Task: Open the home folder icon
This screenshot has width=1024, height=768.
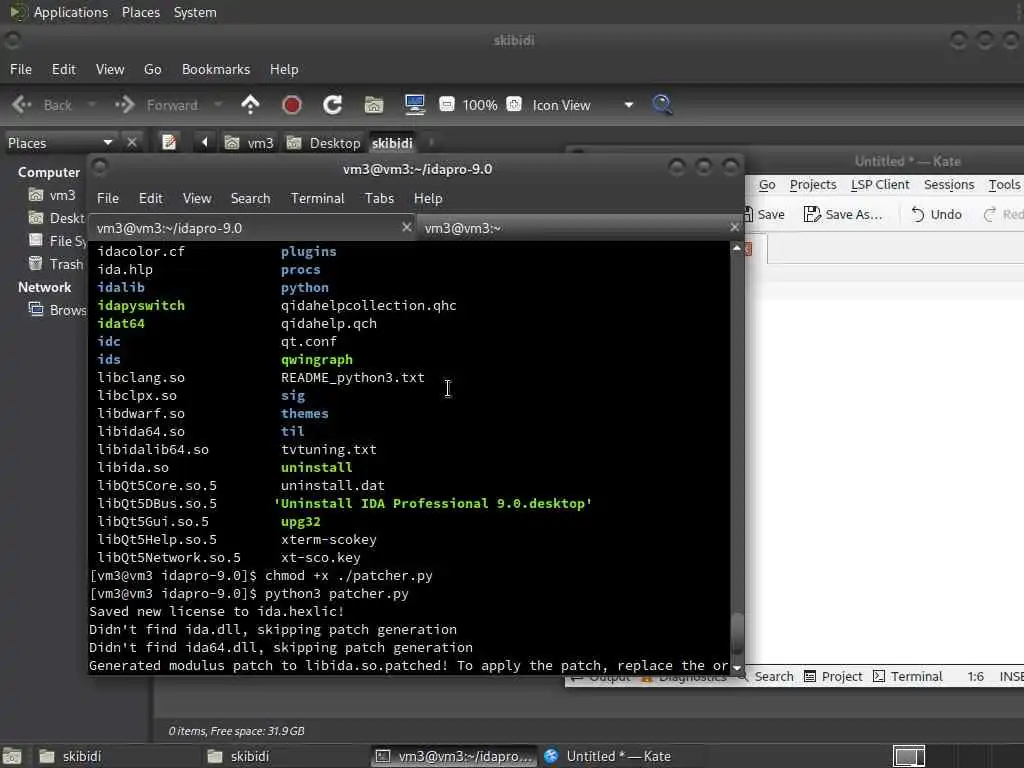Action: click(x=374, y=105)
